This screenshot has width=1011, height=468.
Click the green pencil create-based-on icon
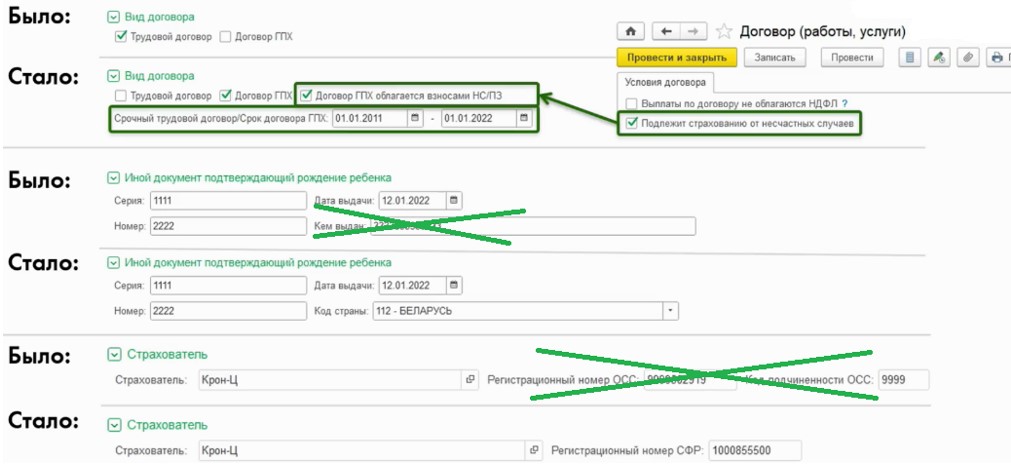(x=939, y=57)
